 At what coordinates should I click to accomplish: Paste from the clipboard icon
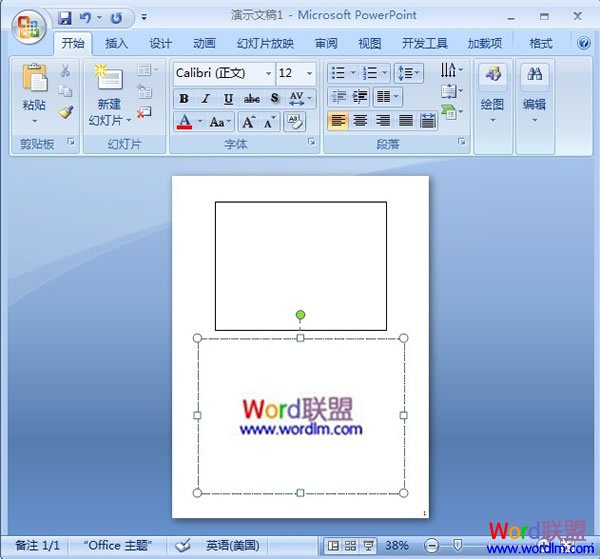[x=34, y=78]
